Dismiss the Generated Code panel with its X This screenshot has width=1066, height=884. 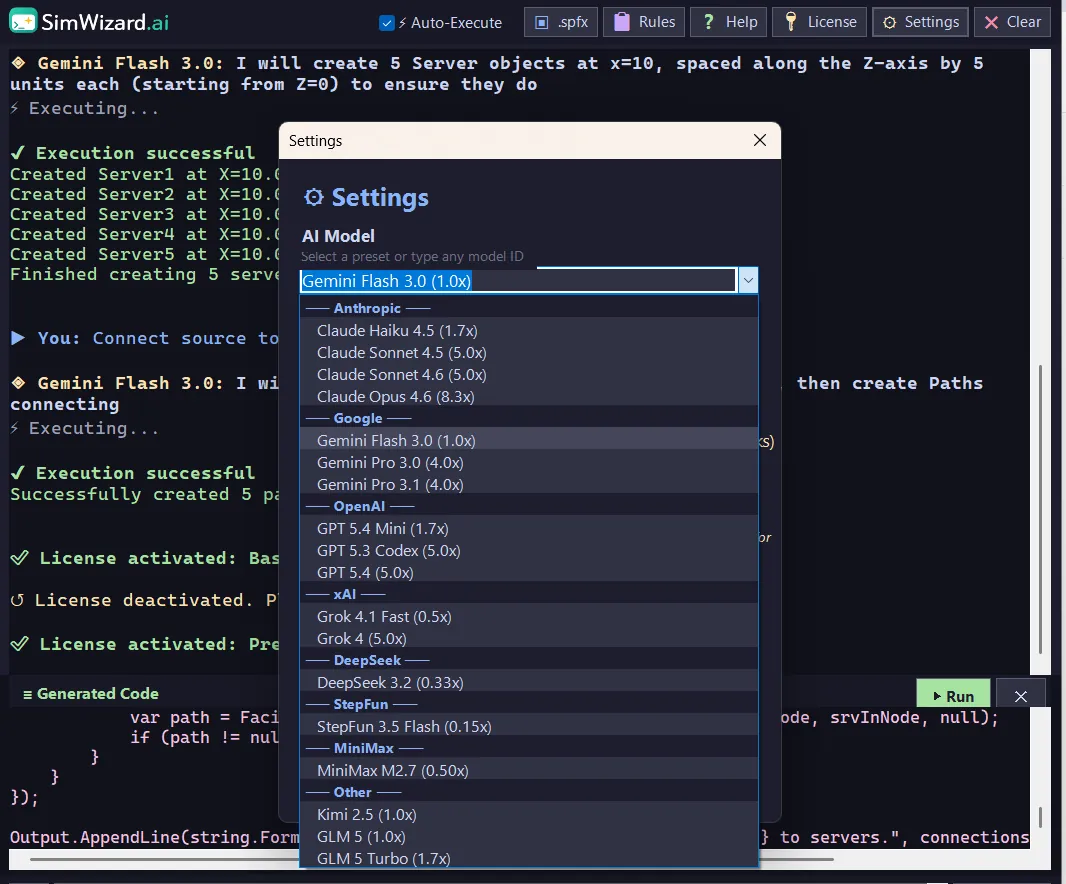click(x=1021, y=694)
